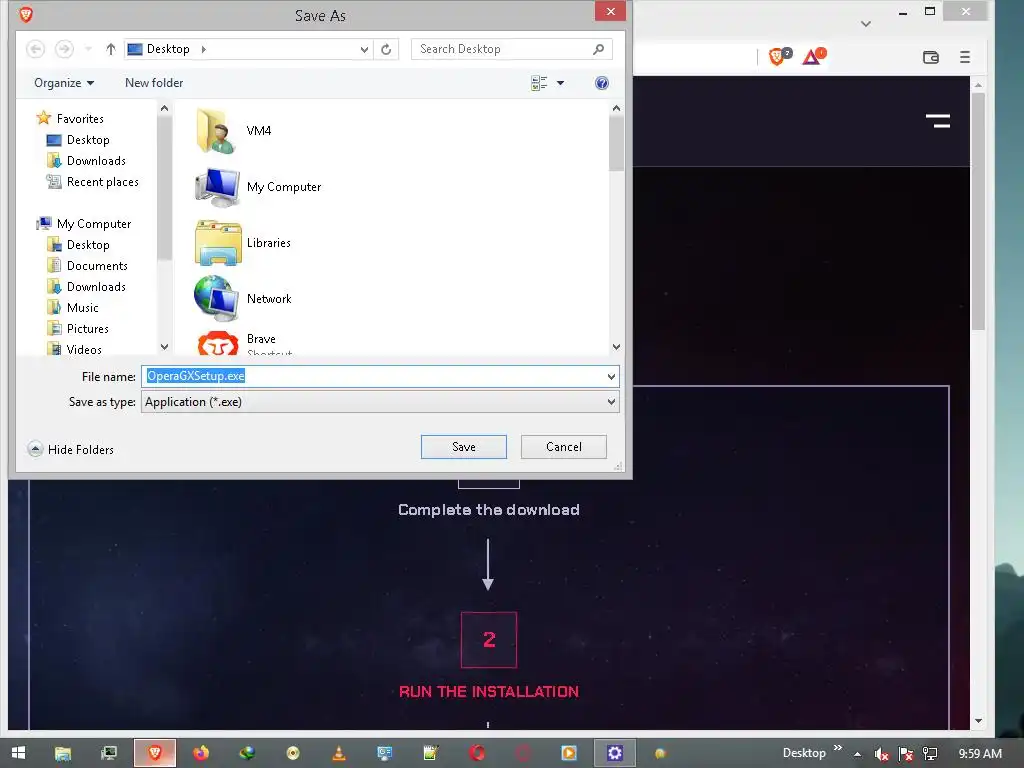Open the Save as type dropdown
The height and width of the screenshot is (768, 1024).
[380, 402]
